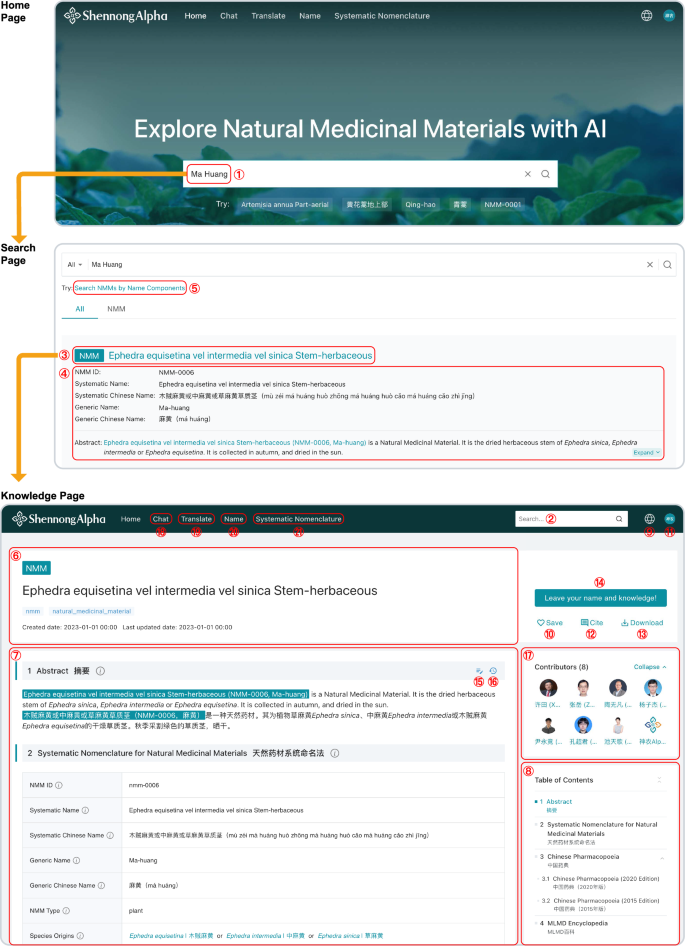
Task: Try the Artemisia annua Part-aerial suggestion
Action: pyautogui.click(x=285, y=205)
